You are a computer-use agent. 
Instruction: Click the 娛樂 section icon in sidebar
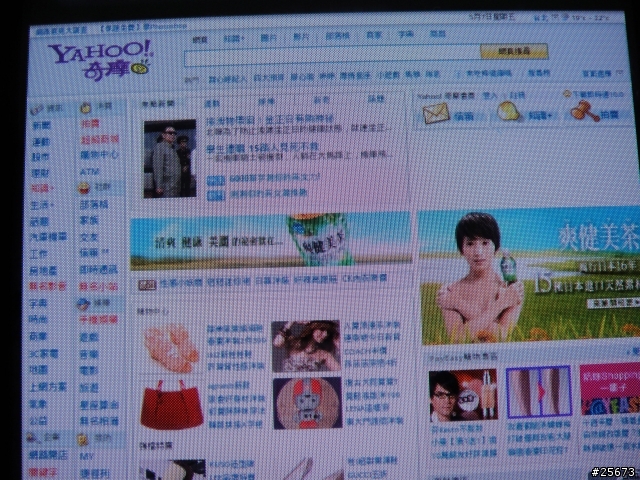[x=83, y=304]
